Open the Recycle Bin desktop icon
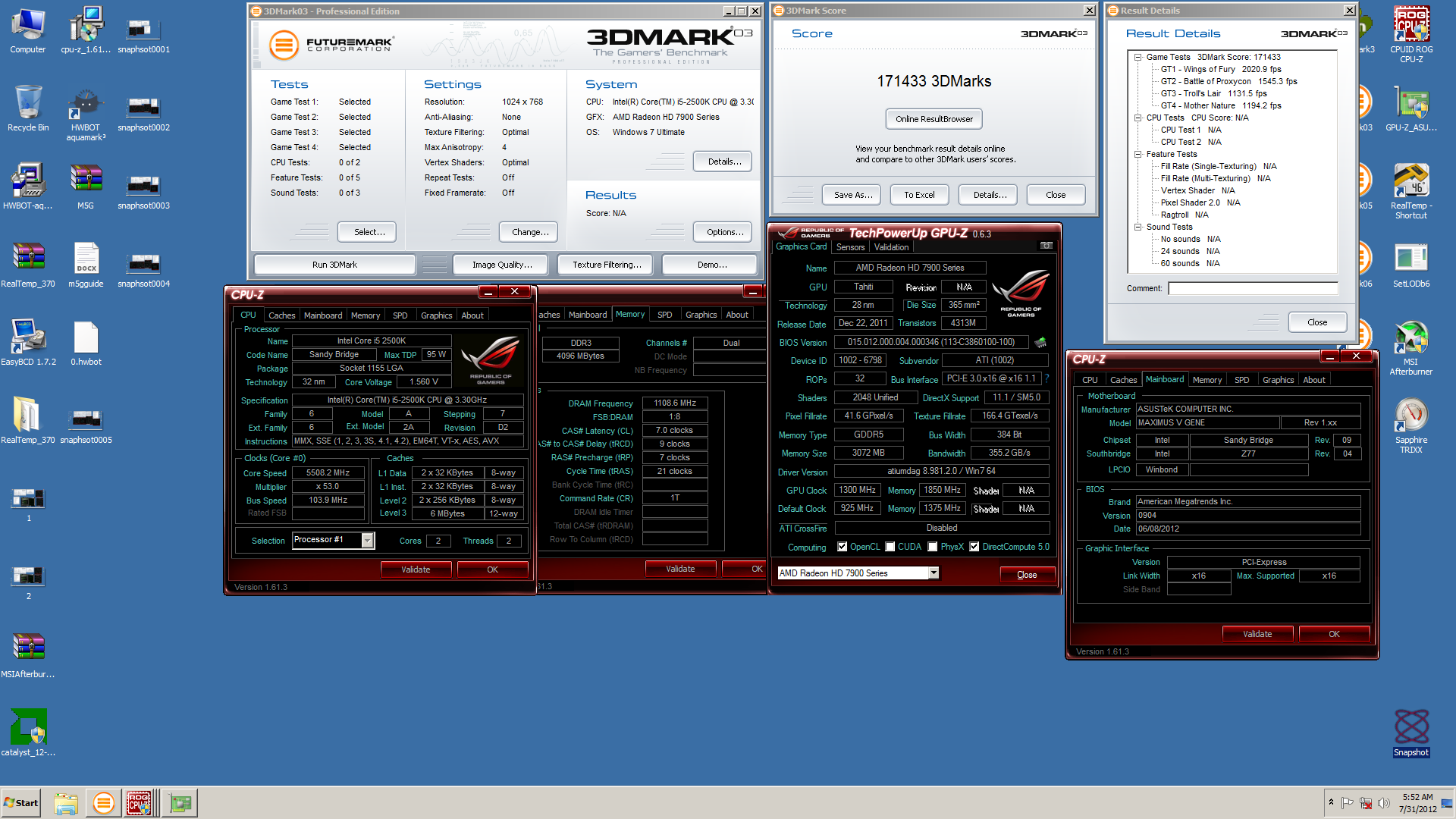1456x819 pixels. pyautogui.click(x=28, y=108)
